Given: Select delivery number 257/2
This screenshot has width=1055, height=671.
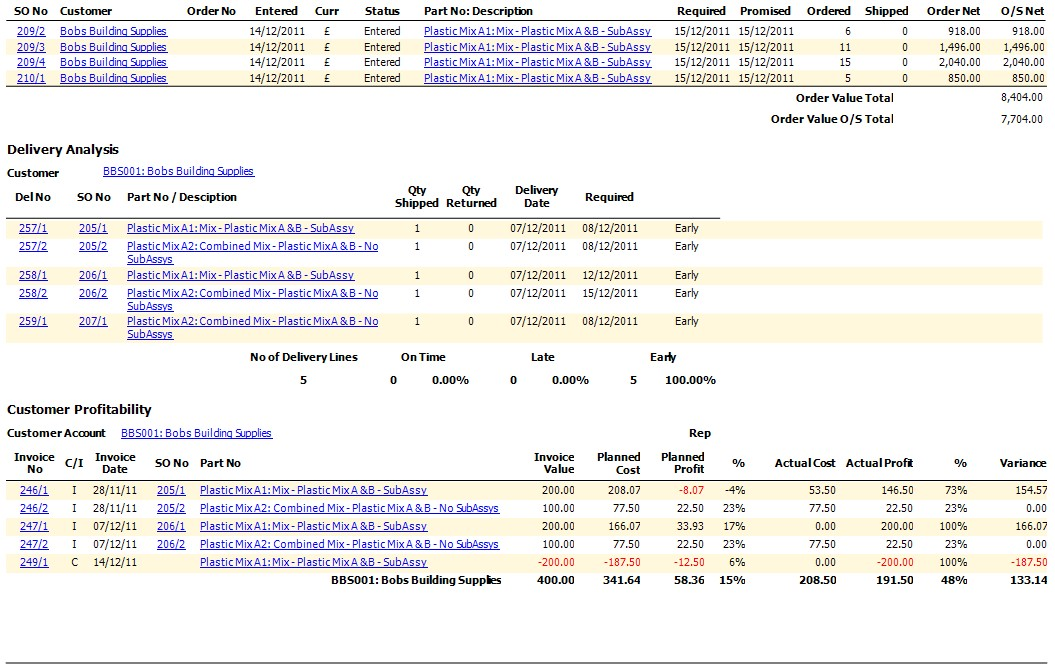Looking at the screenshot, I should click(33, 246).
